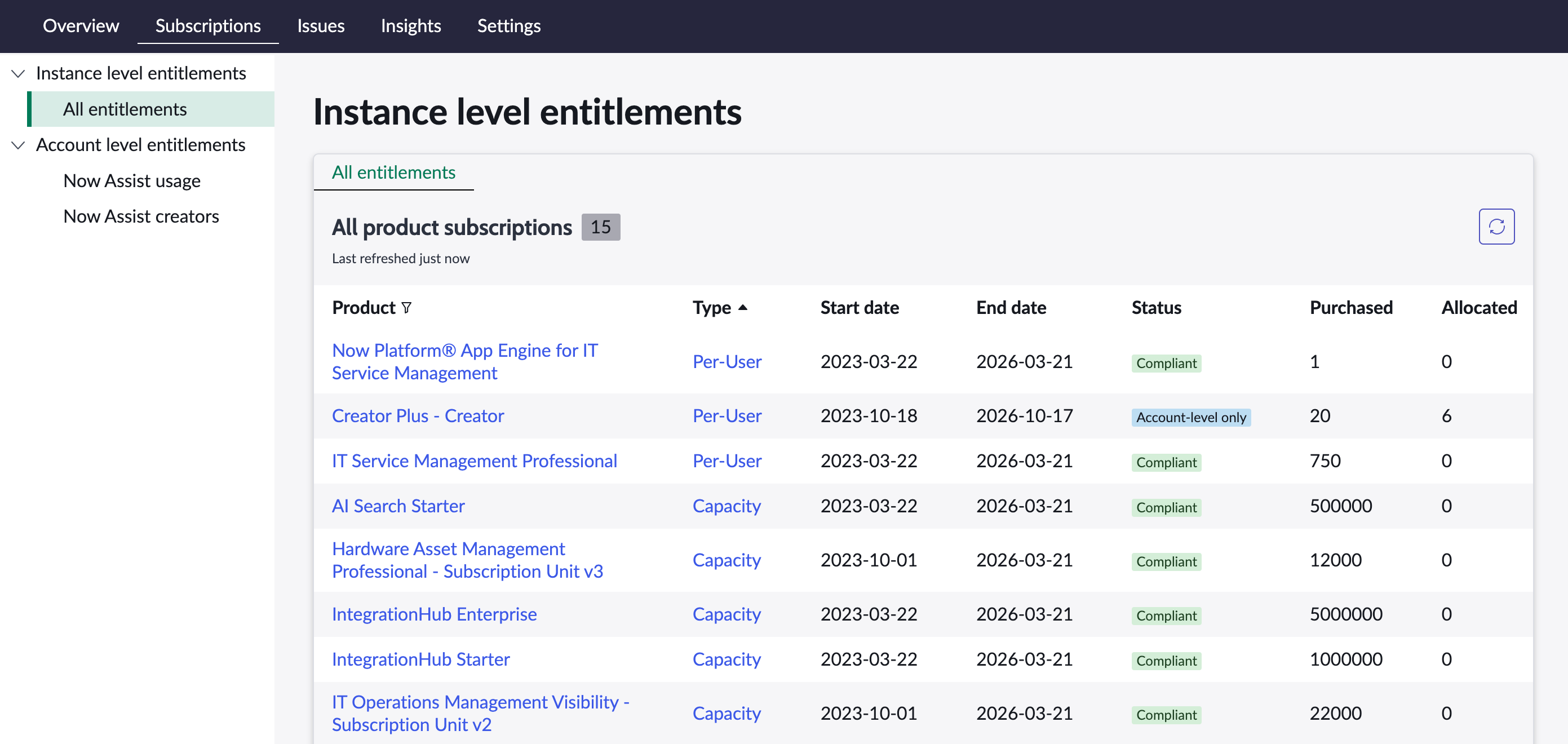Click Compliant badge for IntegrationHub Starter

coord(1166,661)
